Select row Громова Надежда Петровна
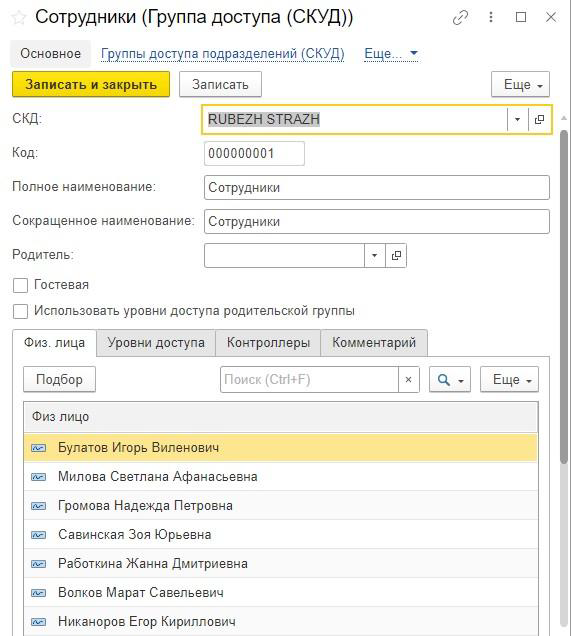The height and width of the screenshot is (636, 571). pos(281,506)
